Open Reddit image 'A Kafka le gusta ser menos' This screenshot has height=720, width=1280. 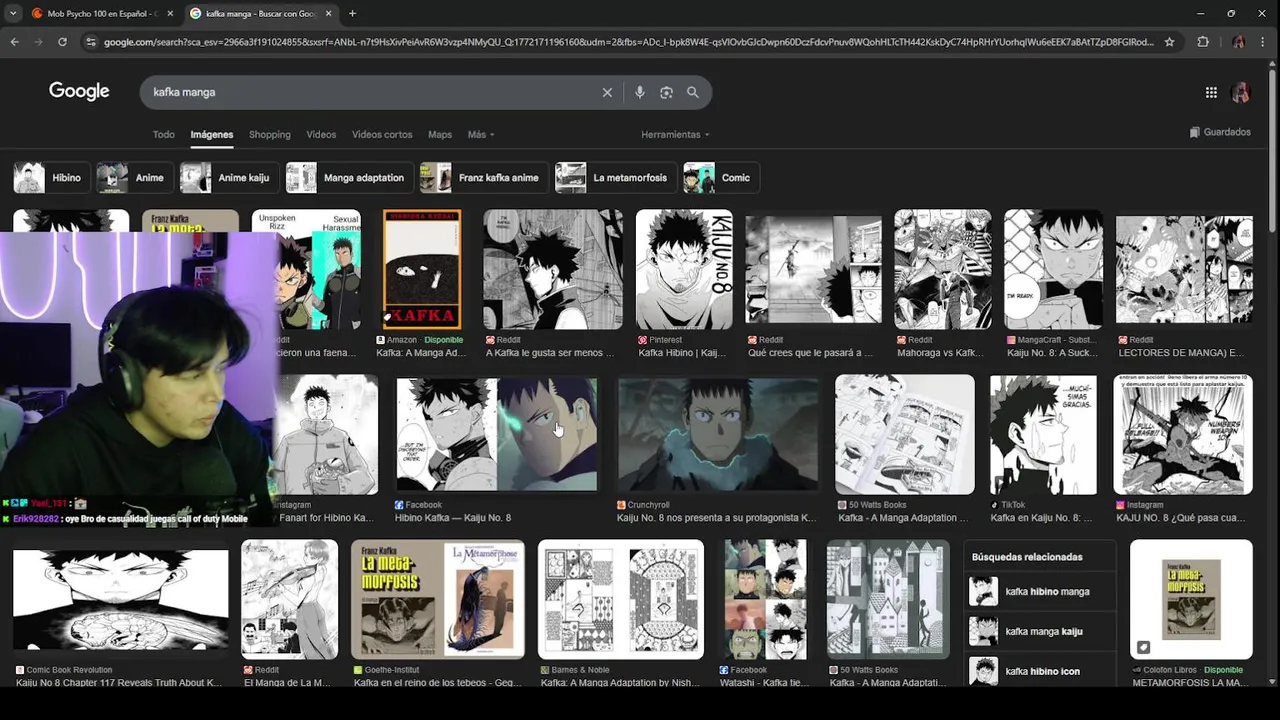[553, 269]
